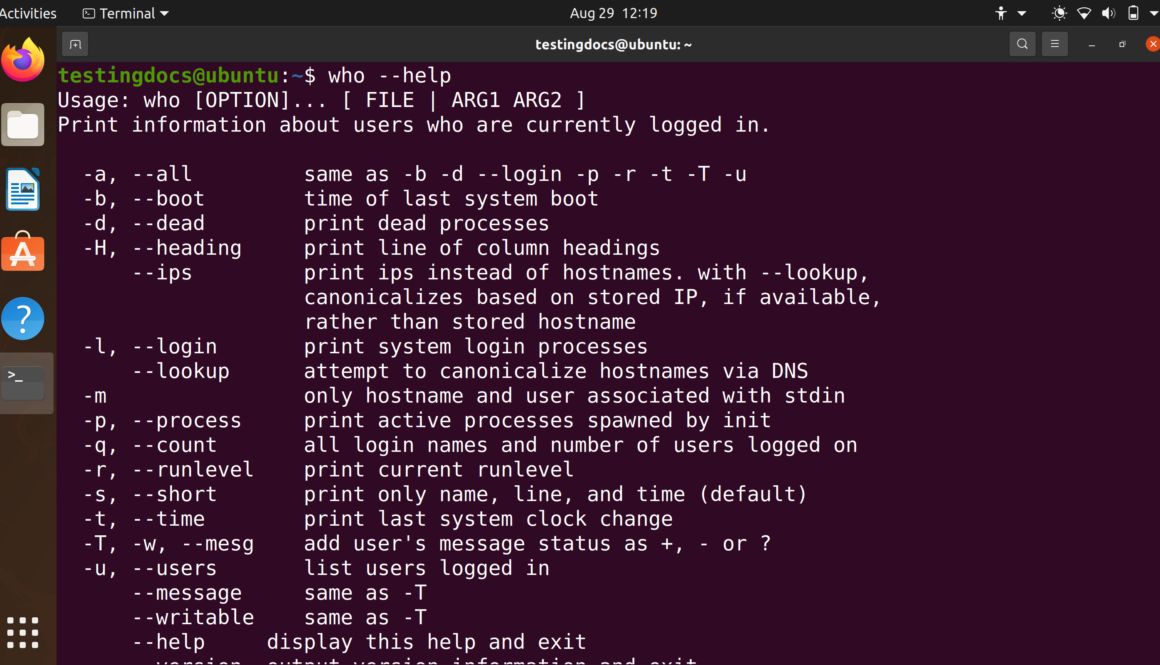Click the Night Light status icon
This screenshot has height=665, width=1160.
pyautogui.click(x=1059, y=13)
